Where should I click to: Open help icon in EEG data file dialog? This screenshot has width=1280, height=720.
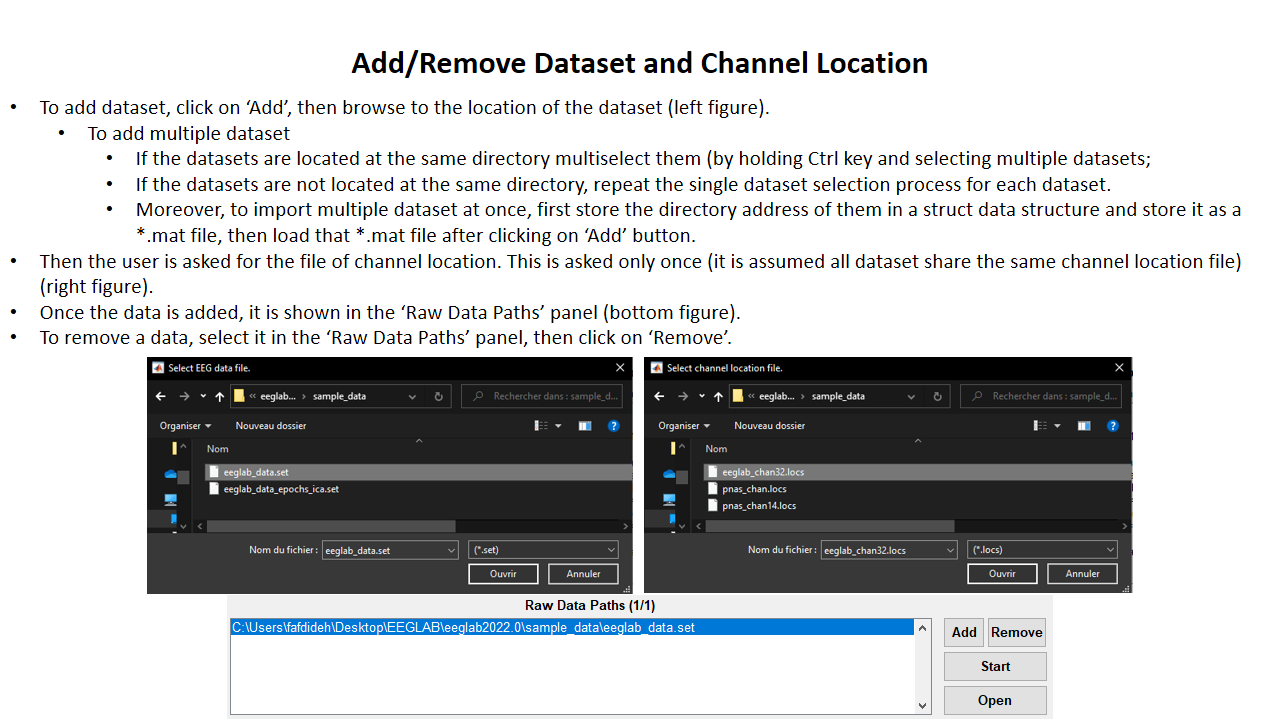click(x=614, y=426)
